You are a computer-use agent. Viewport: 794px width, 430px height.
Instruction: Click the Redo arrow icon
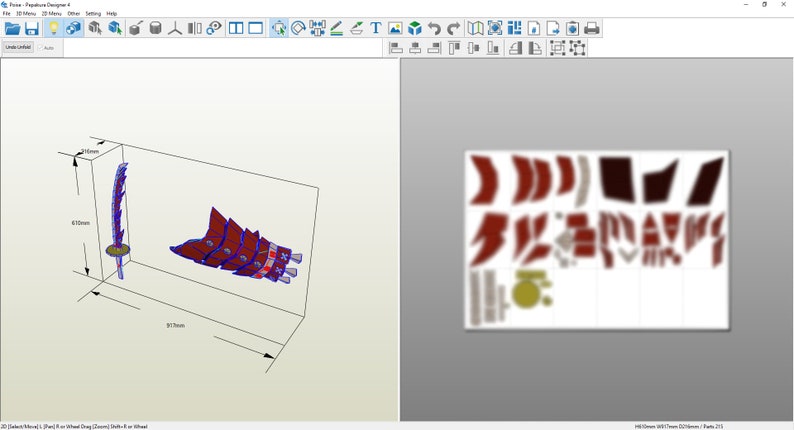tap(454, 28)
